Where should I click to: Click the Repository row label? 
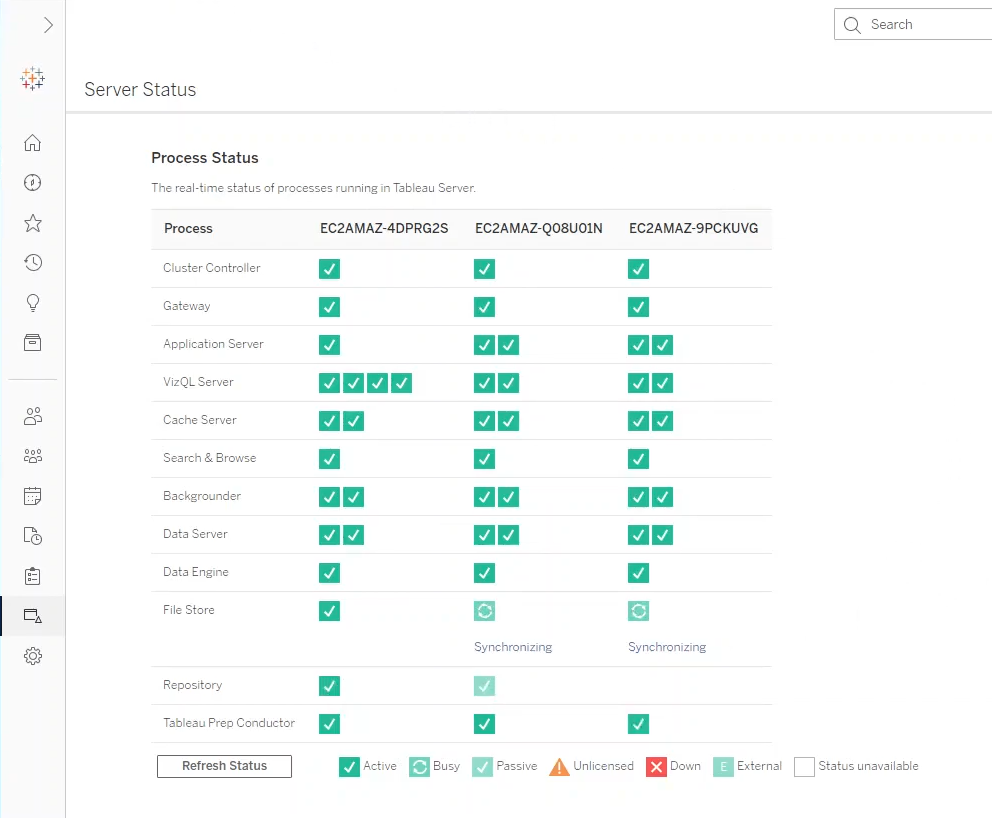coord(192,685)
